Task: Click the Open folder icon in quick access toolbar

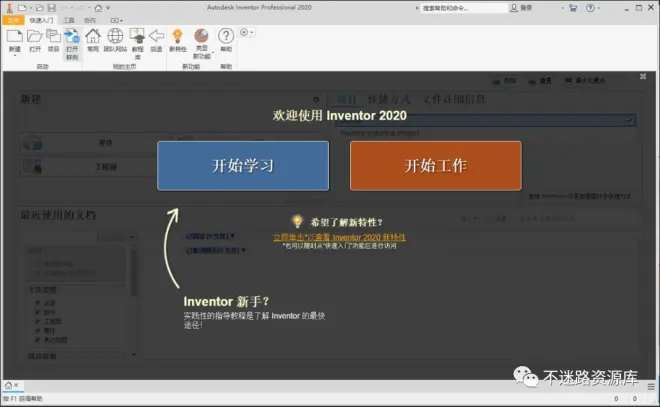Action: click(x=40, y=8)
